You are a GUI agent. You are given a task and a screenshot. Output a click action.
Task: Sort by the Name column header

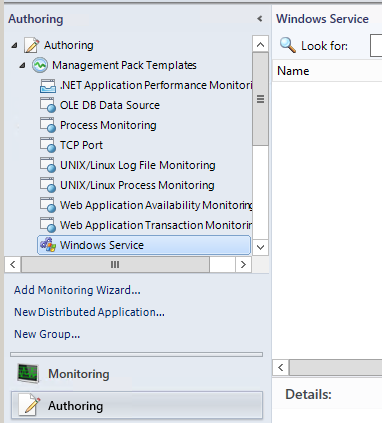pos(327,71)
